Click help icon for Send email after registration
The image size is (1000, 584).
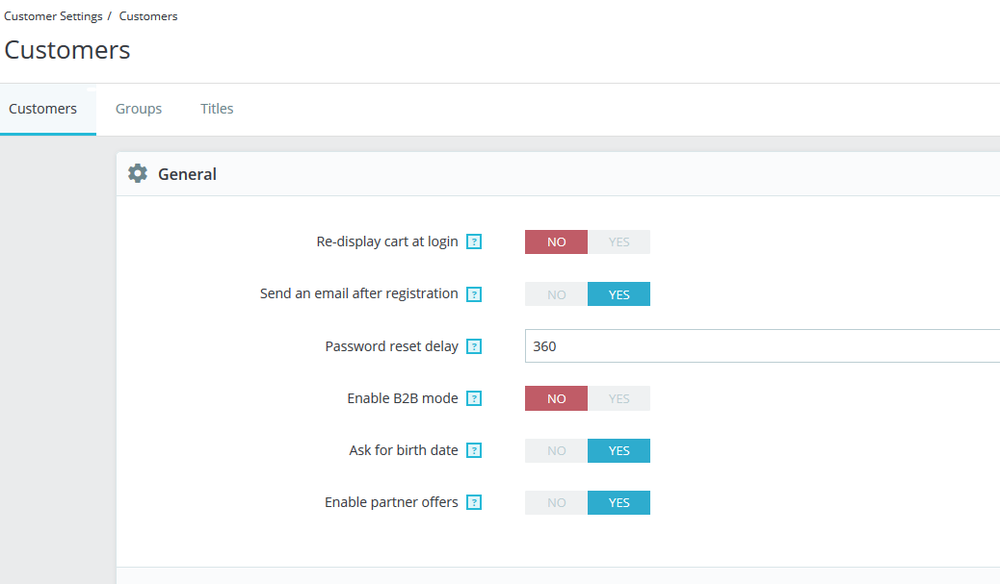pos(475,294)
